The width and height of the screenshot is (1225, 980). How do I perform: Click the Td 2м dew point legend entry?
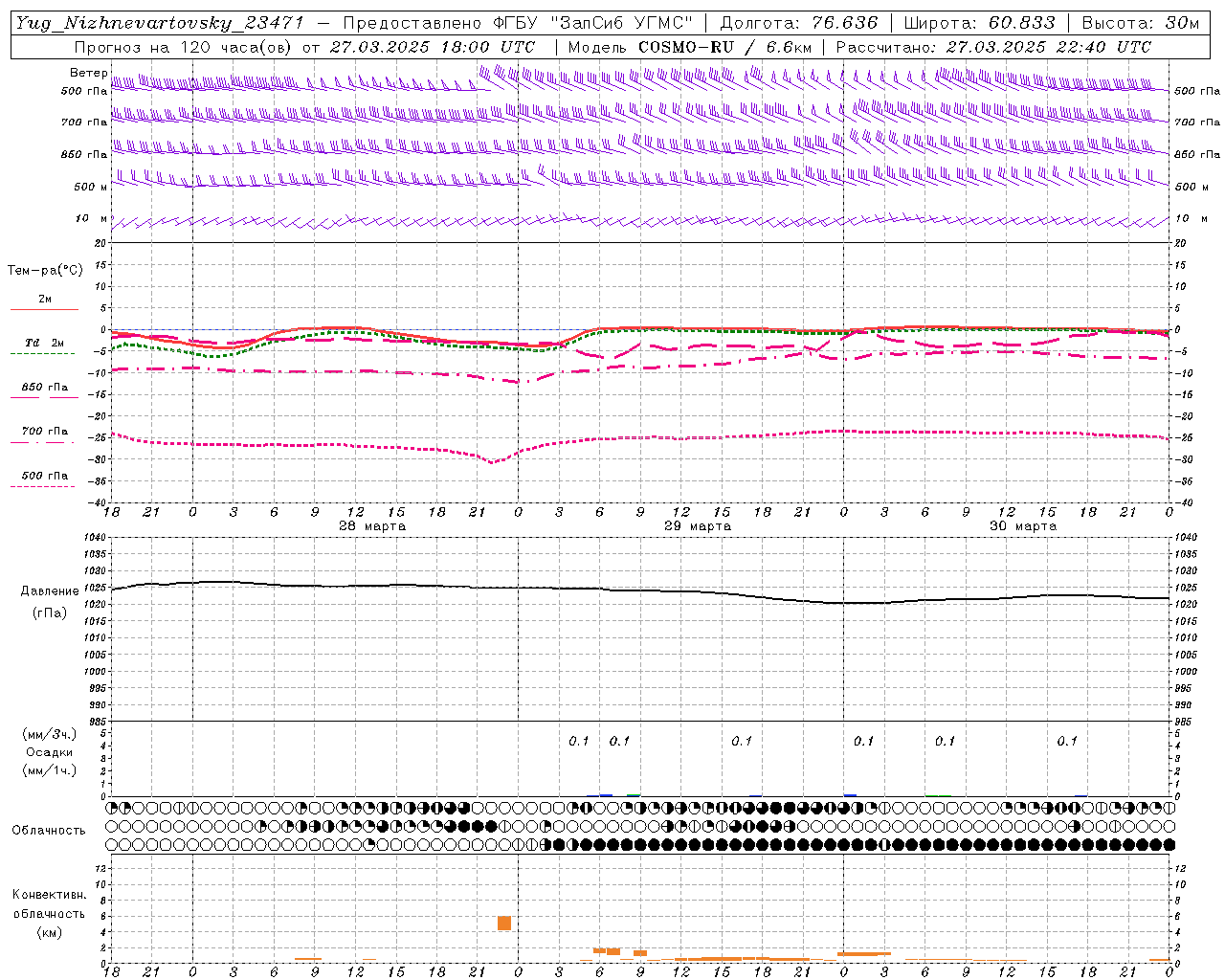[x=45, y=343]
